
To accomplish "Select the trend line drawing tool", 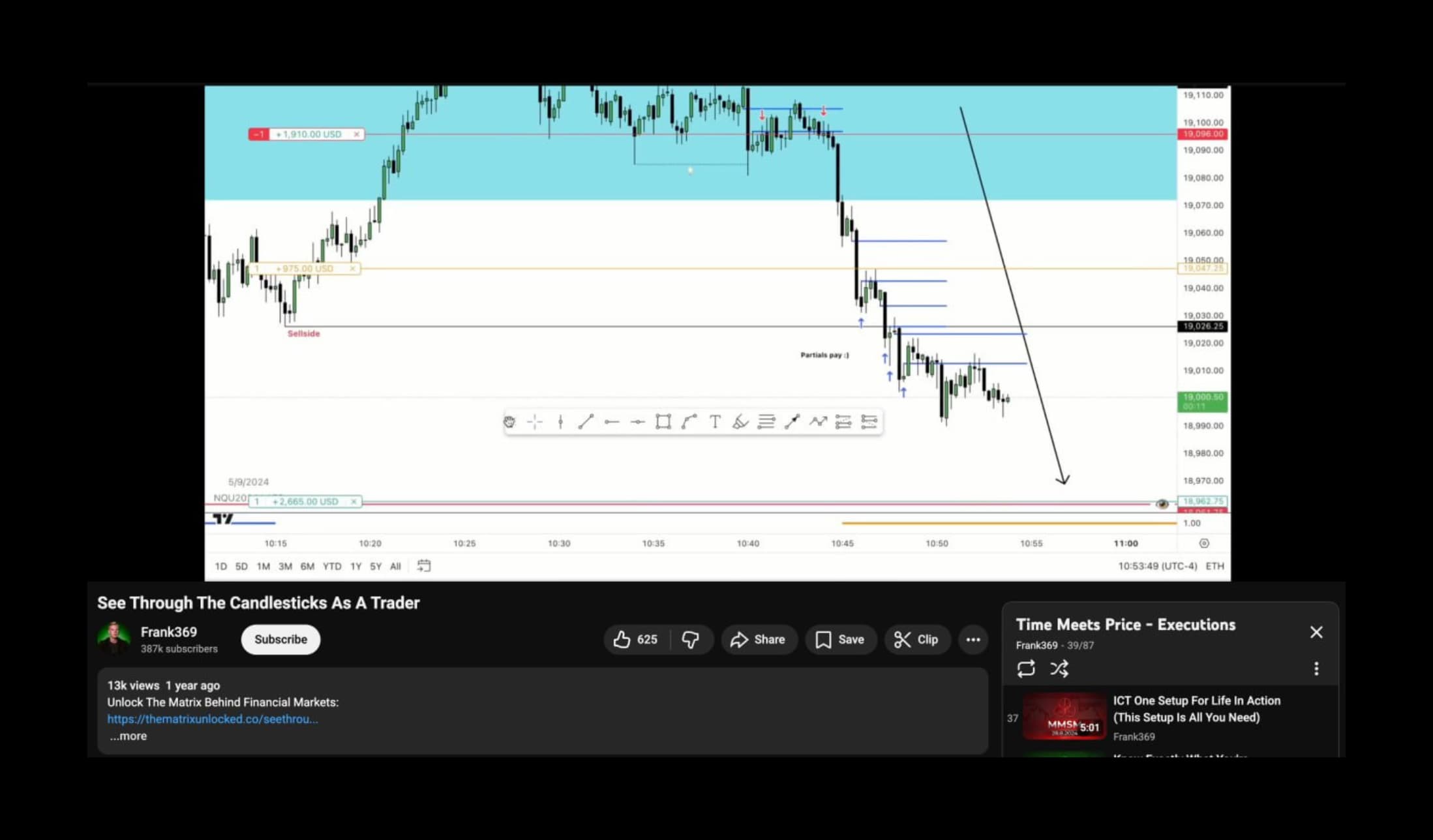I will tap(585, 422).
